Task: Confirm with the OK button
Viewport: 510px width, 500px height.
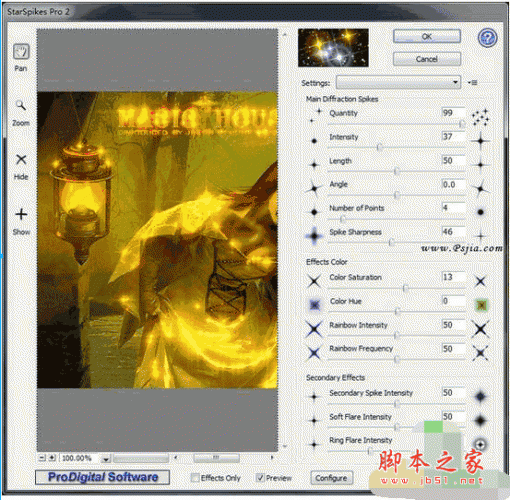Action: (x=427, y=36)
